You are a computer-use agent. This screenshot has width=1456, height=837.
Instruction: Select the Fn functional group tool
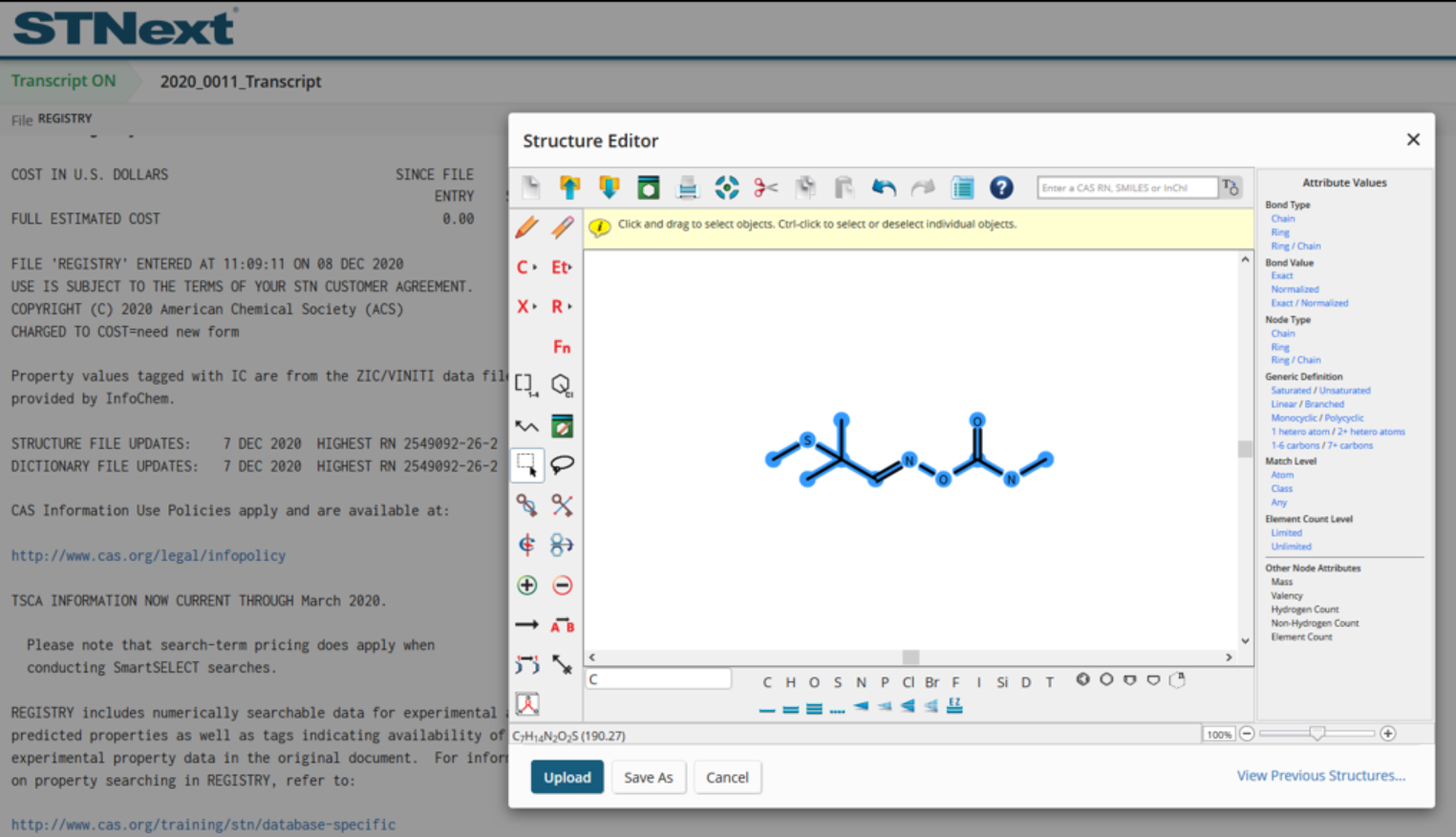click(562, 347)
